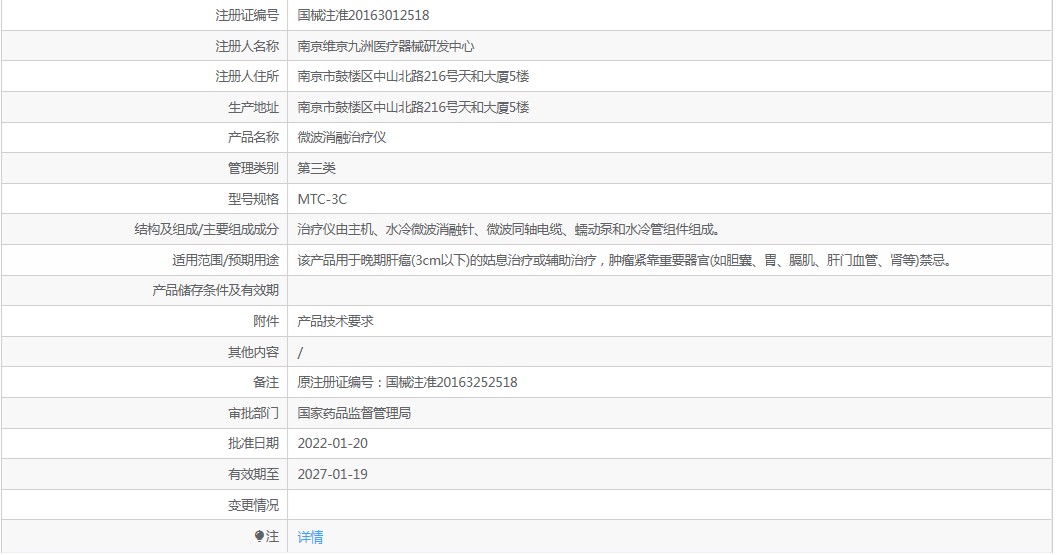Click attachment value 产品技术要求

(x=335, y=321)
